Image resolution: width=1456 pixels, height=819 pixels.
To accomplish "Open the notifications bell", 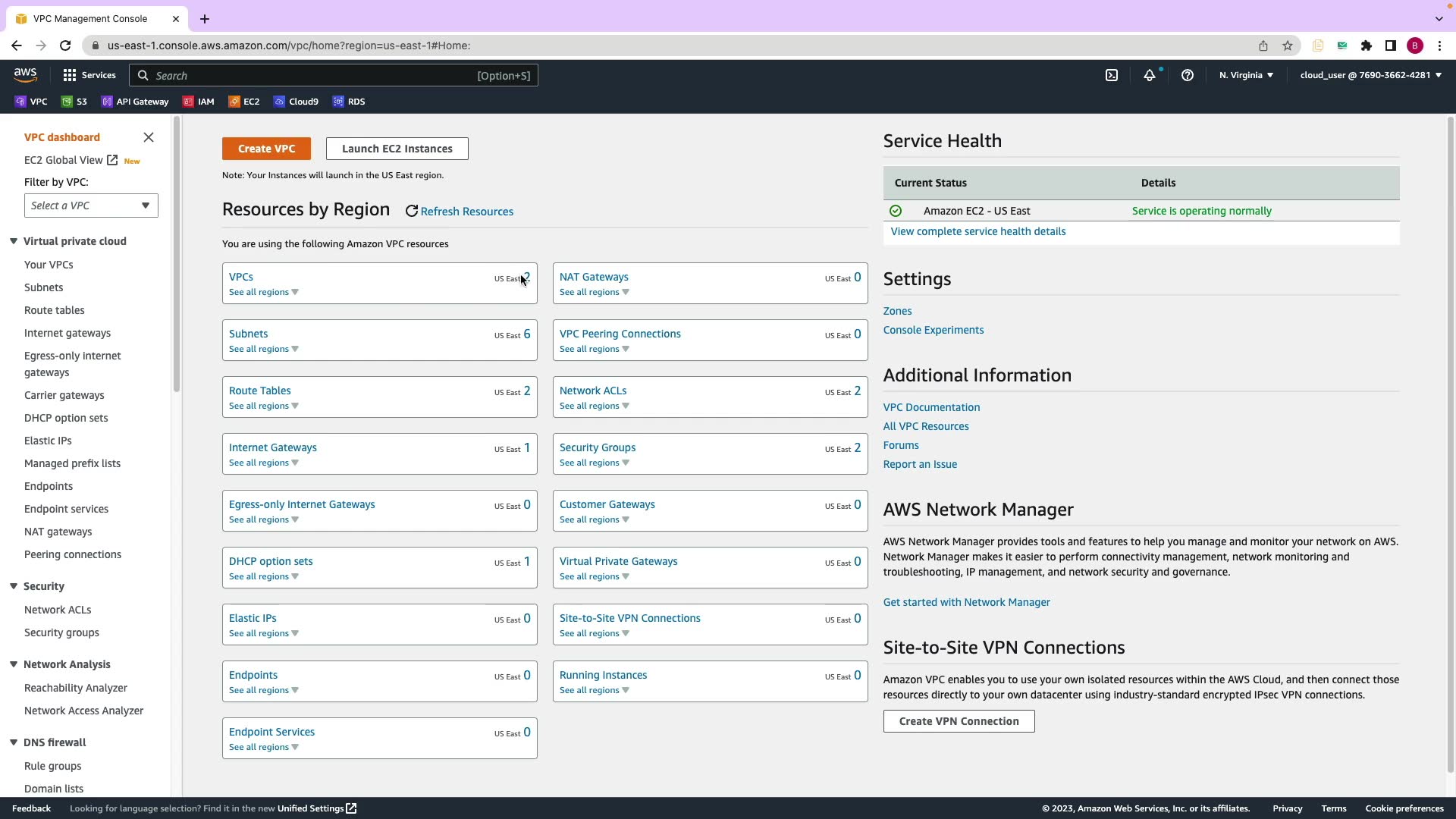I will pyautogui.click(x=1150, y=75).
